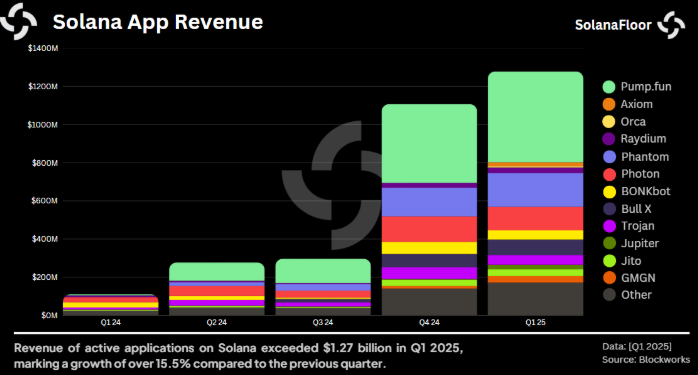Click the magenta Trojan segment of Q4 24 bar
Screen dimensions: 698x375
429,273
